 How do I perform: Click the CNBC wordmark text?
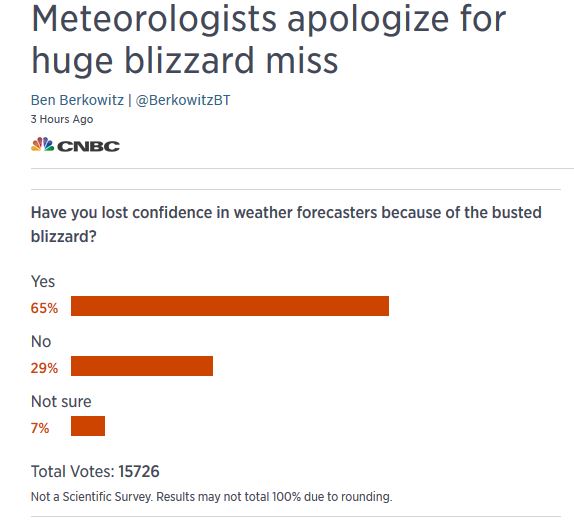pyautogui.click(x=88, y=146)
